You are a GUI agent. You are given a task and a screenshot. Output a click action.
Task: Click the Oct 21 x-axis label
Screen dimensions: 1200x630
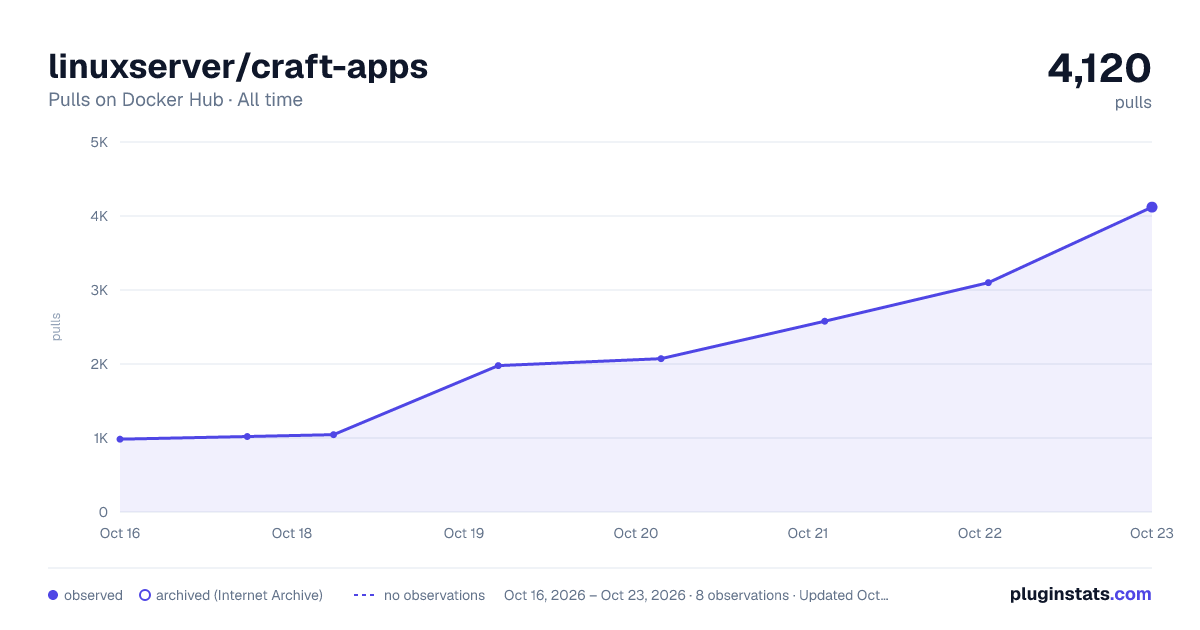pyautogui.click(x=808, y=533)
